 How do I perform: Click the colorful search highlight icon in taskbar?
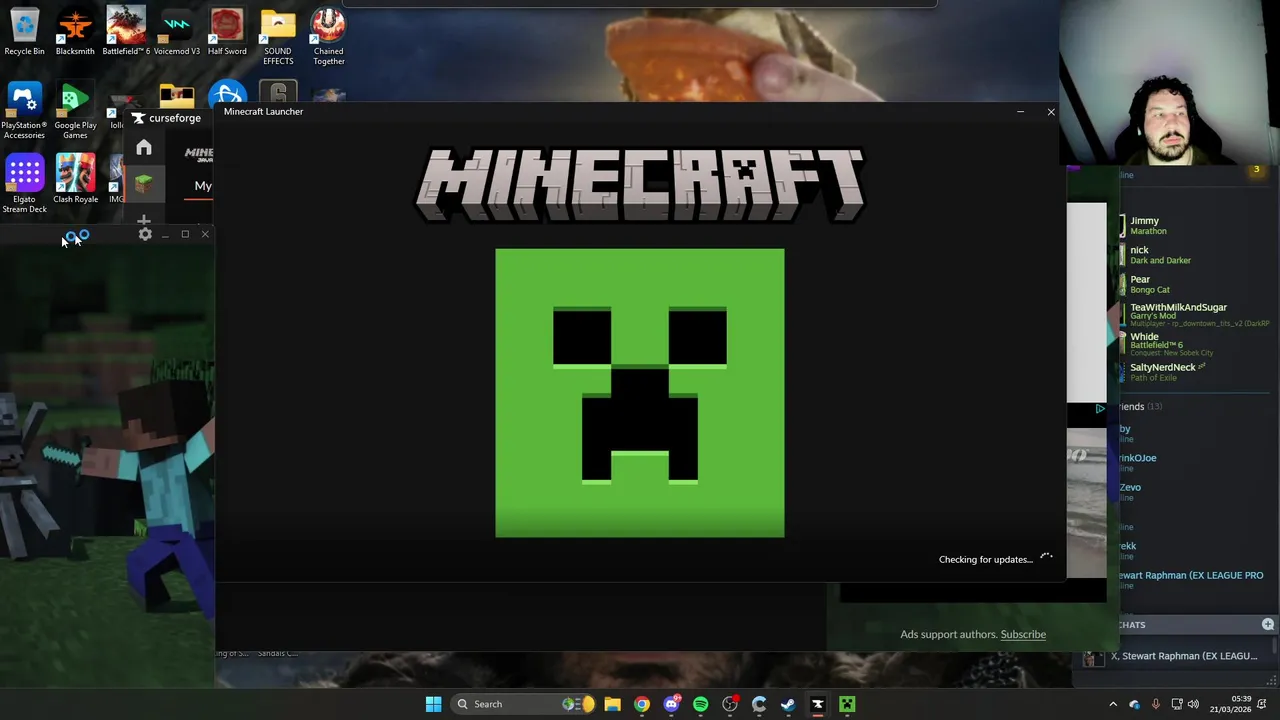click(576, 704)
